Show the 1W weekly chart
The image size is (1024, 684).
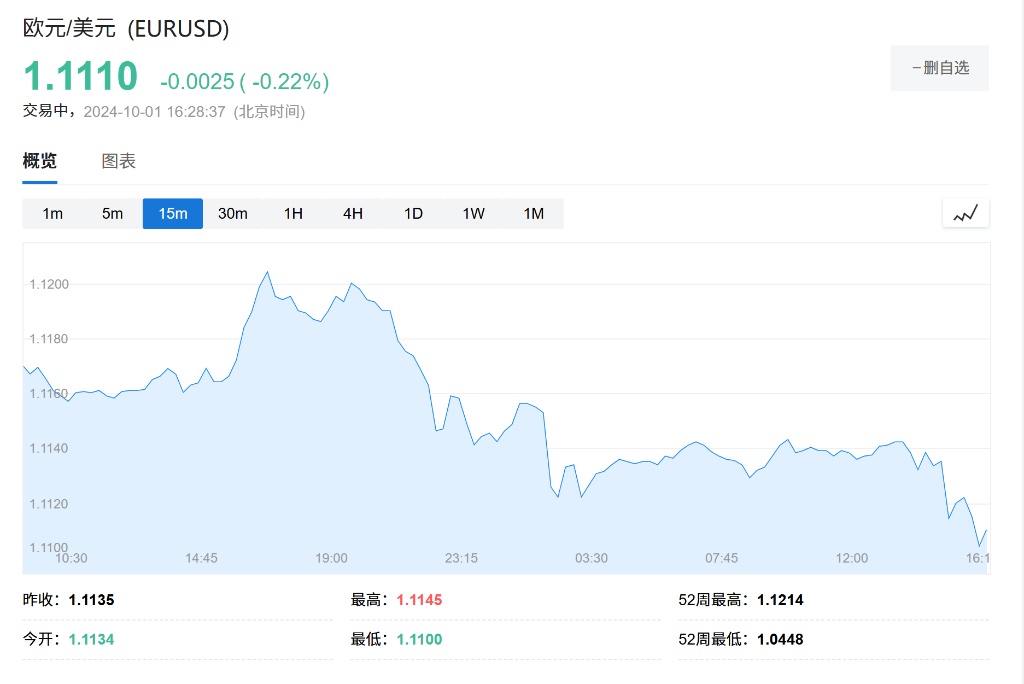click(473, 214)
